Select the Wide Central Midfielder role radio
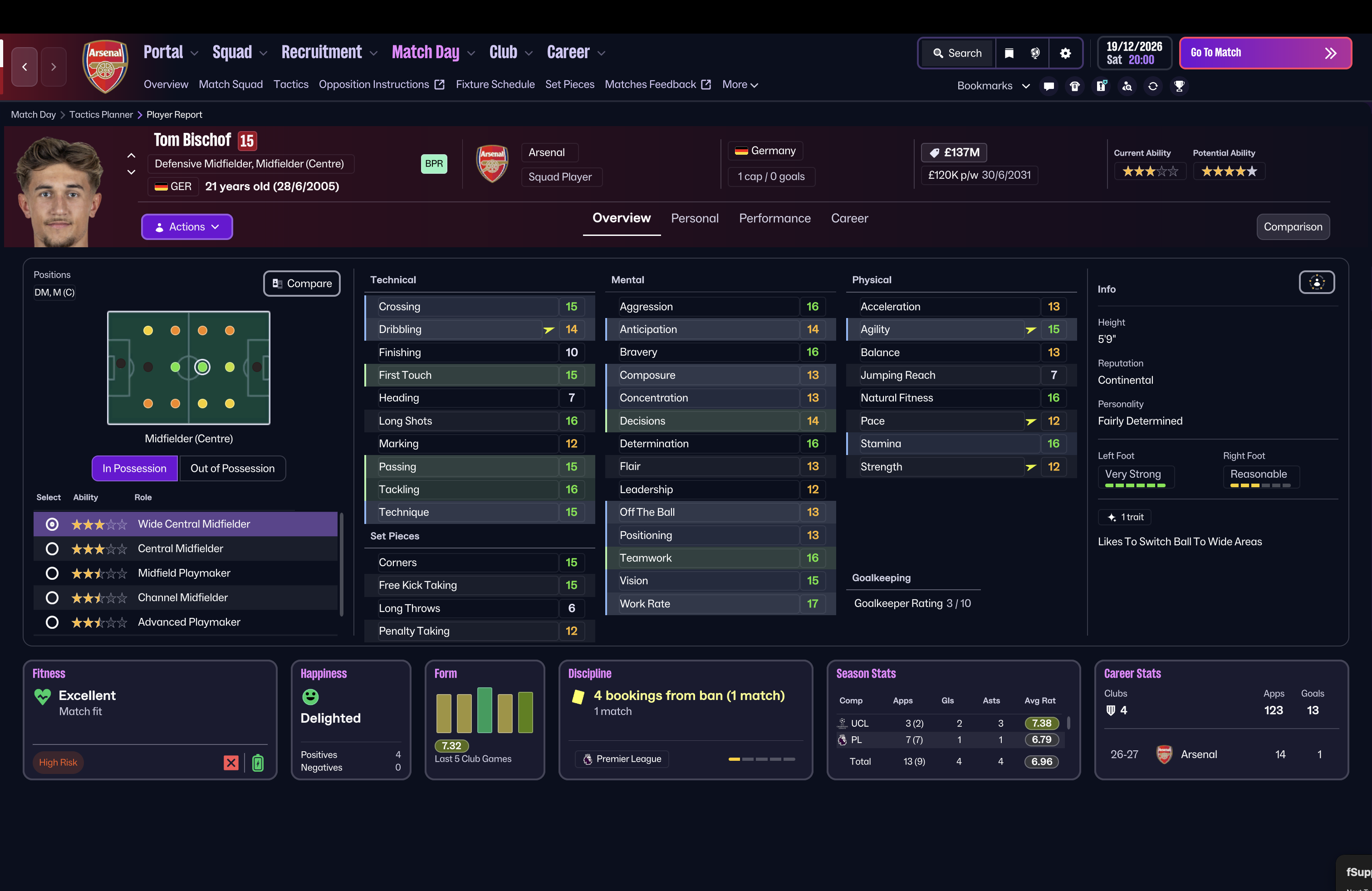Image resolution: width=1372 pixels, height=891 pixels. point(52,524)
